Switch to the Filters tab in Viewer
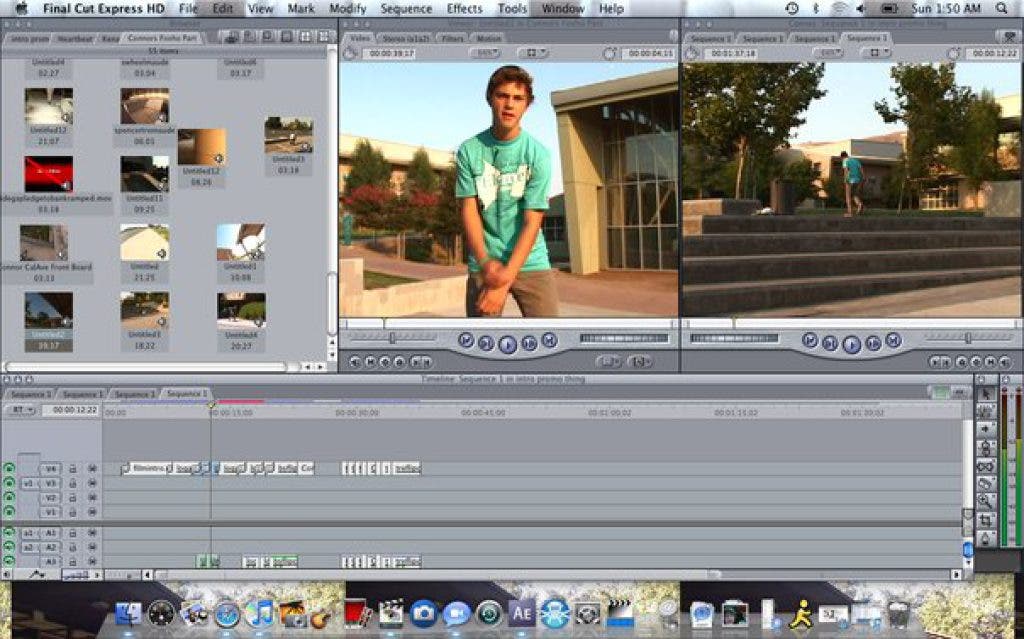The image size is (1024, 639). 451,38
